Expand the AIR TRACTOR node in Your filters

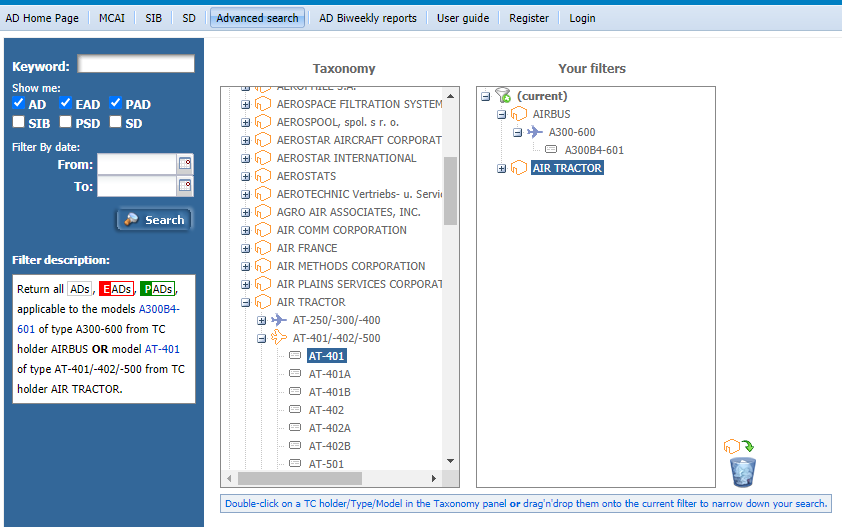pos(502,168)
